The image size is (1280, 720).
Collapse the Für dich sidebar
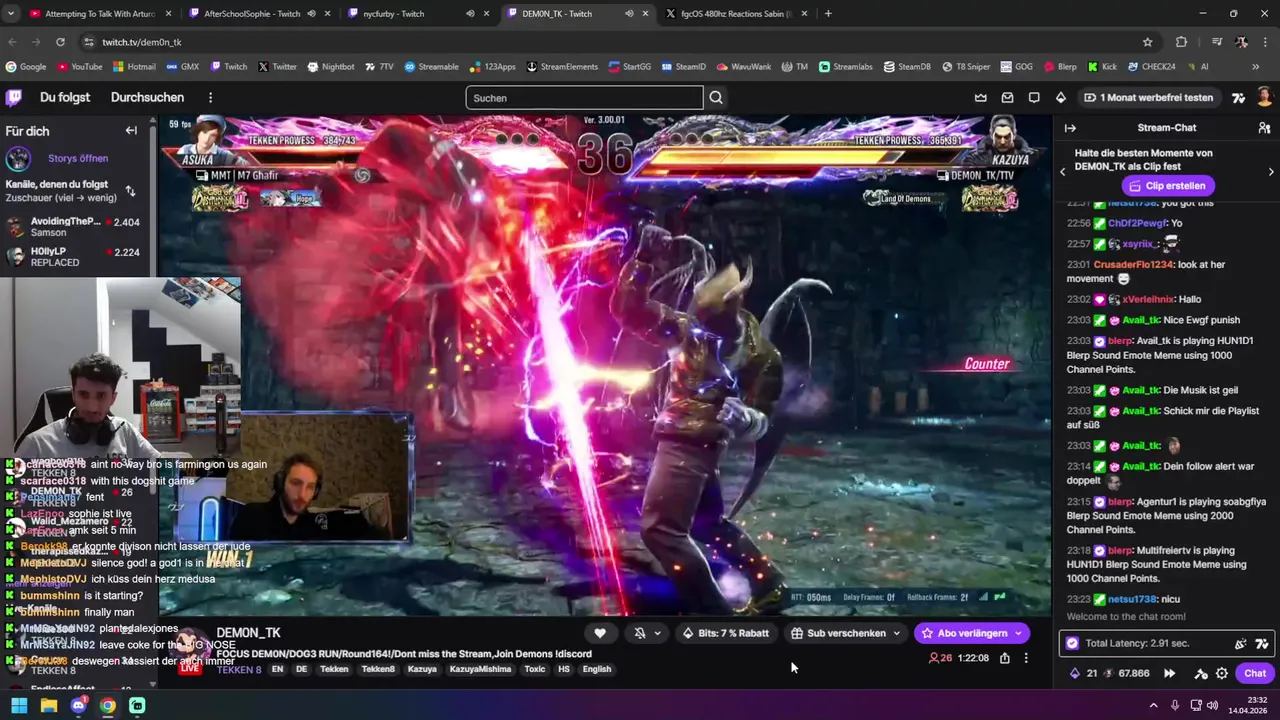pos(131,131)
